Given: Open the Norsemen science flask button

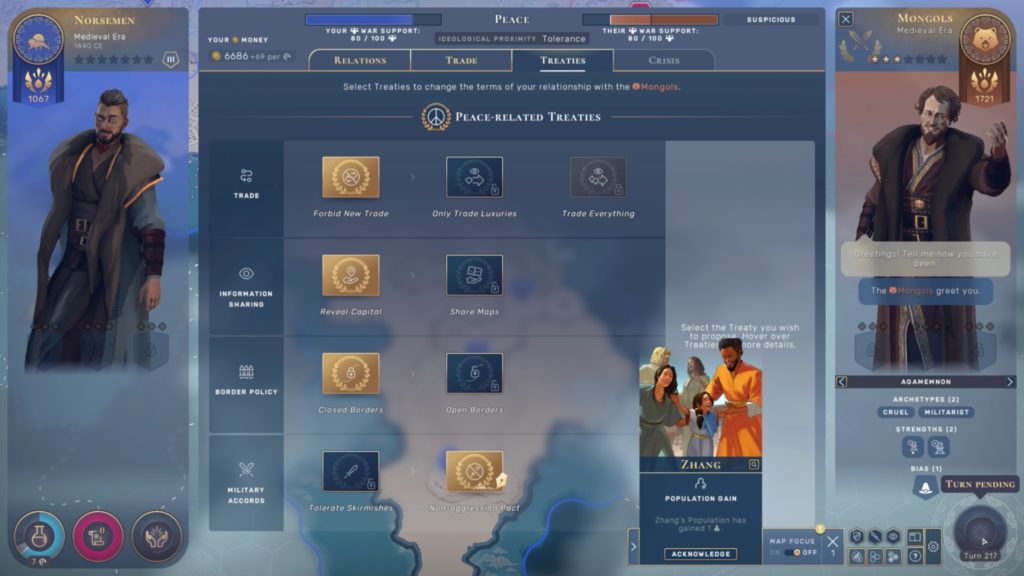Looking at the screenshot, I should point(39,536).
